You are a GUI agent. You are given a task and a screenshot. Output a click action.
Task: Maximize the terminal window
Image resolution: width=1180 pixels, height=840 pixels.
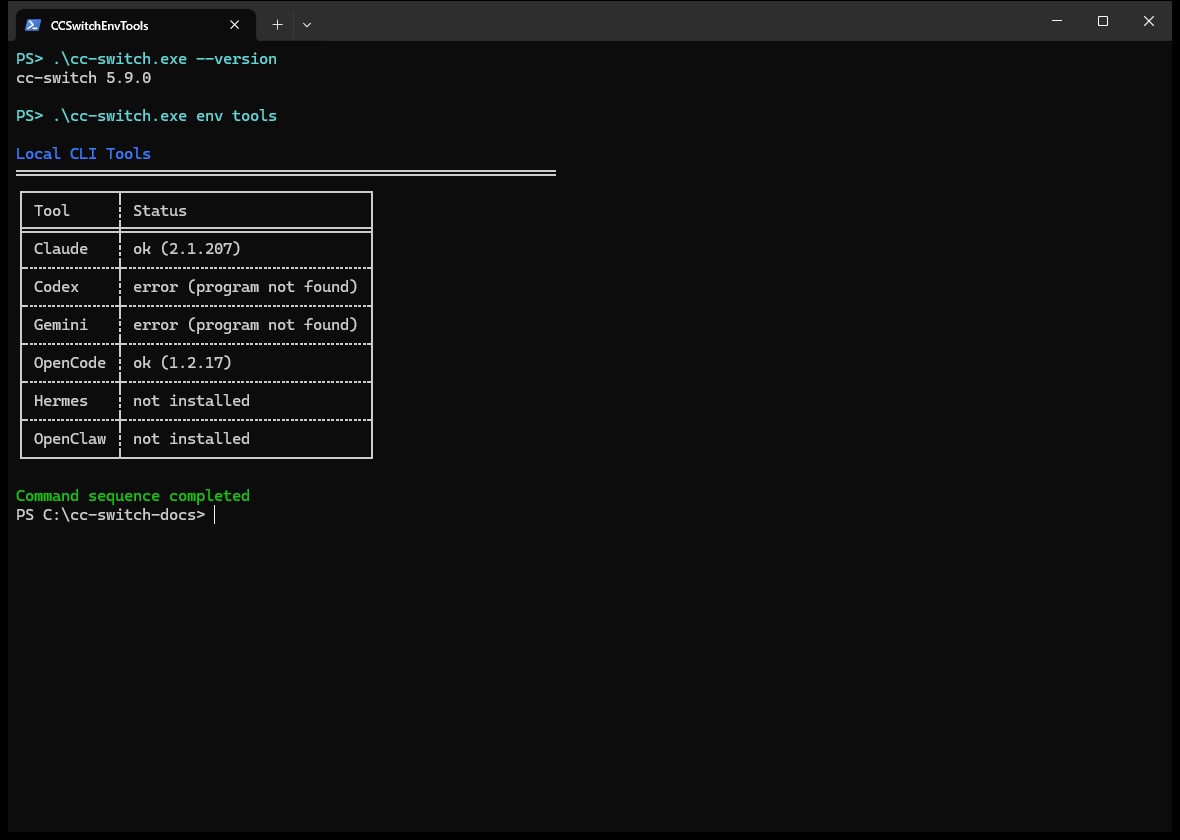point(1102,21)
